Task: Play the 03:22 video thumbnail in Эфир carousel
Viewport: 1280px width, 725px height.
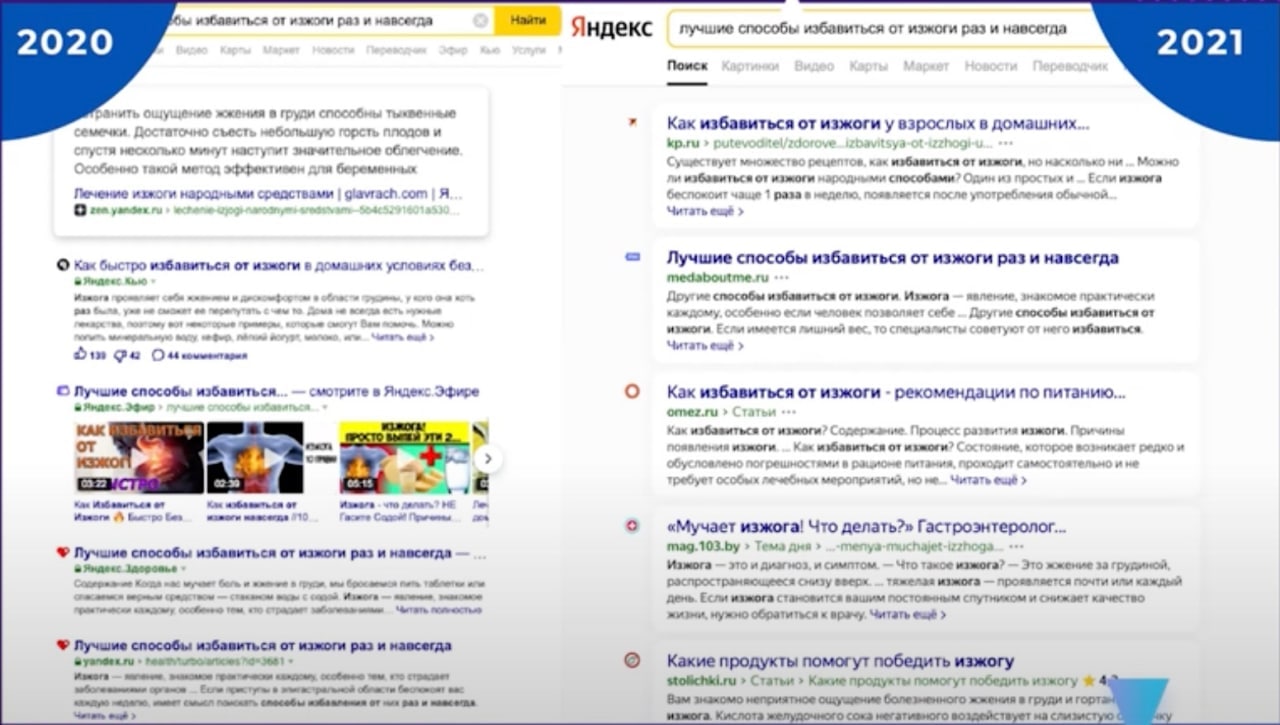Action: coord(138,458)
